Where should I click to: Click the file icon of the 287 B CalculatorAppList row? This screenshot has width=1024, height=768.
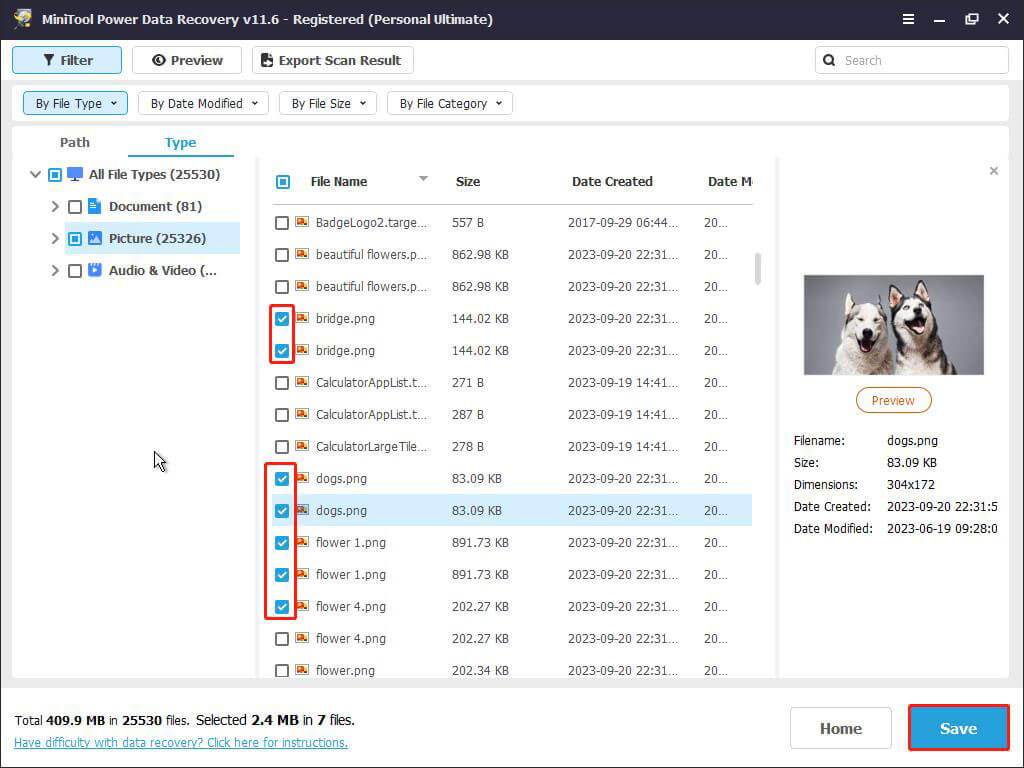pyautogui.click(x=302, y=414)
